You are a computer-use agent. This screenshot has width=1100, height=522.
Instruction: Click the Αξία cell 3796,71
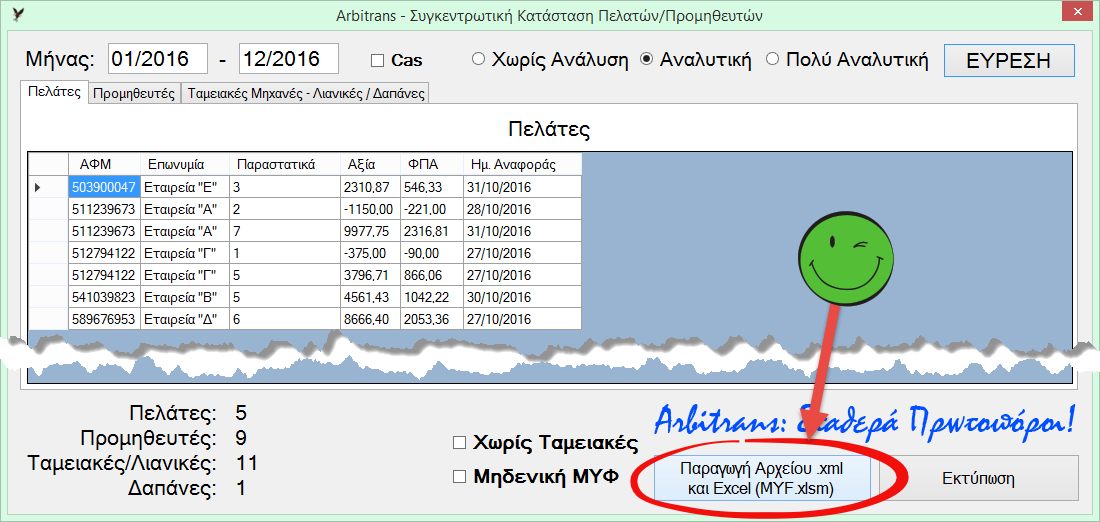[370, 274]
